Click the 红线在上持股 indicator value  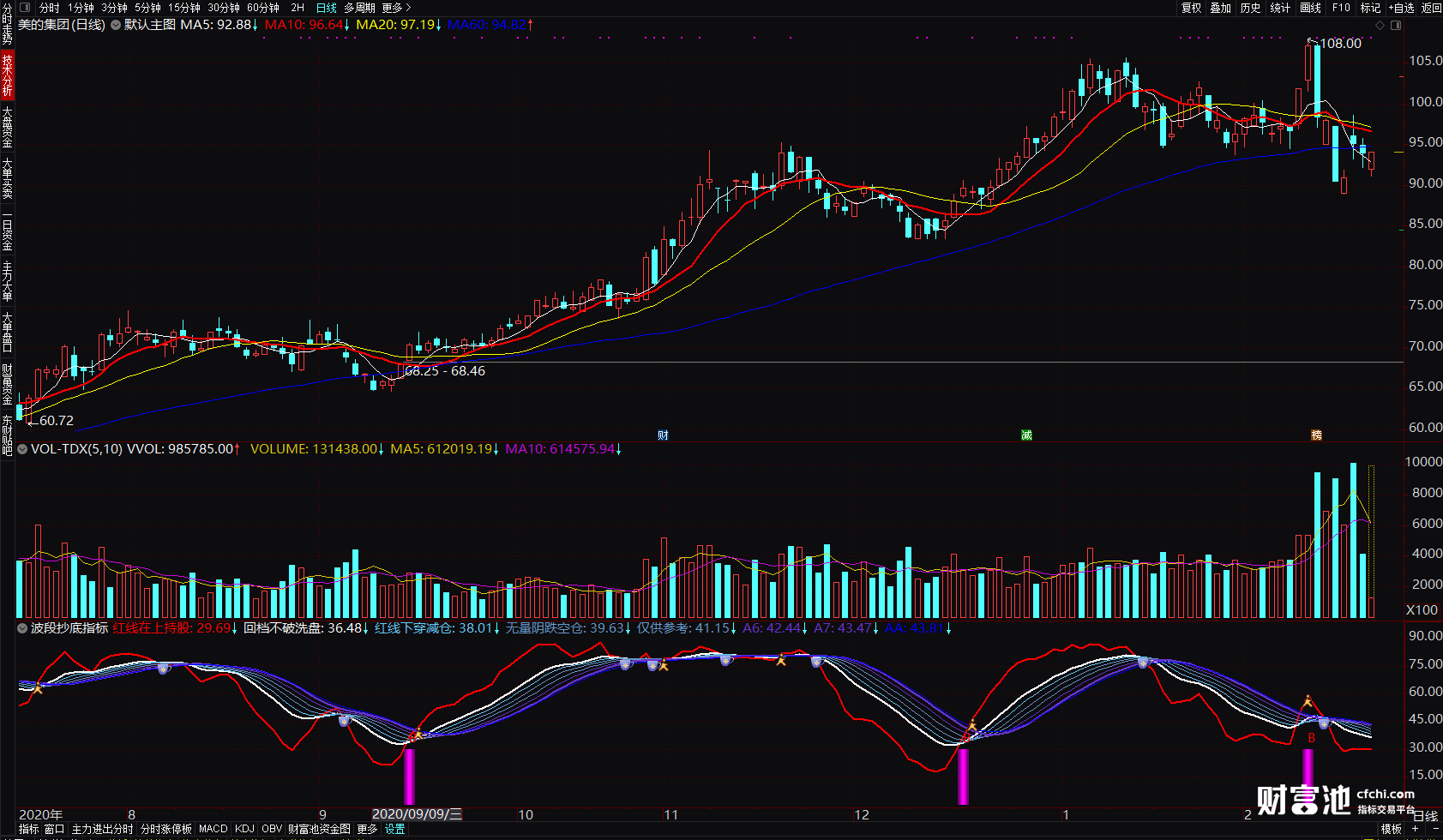coord(174,628)
